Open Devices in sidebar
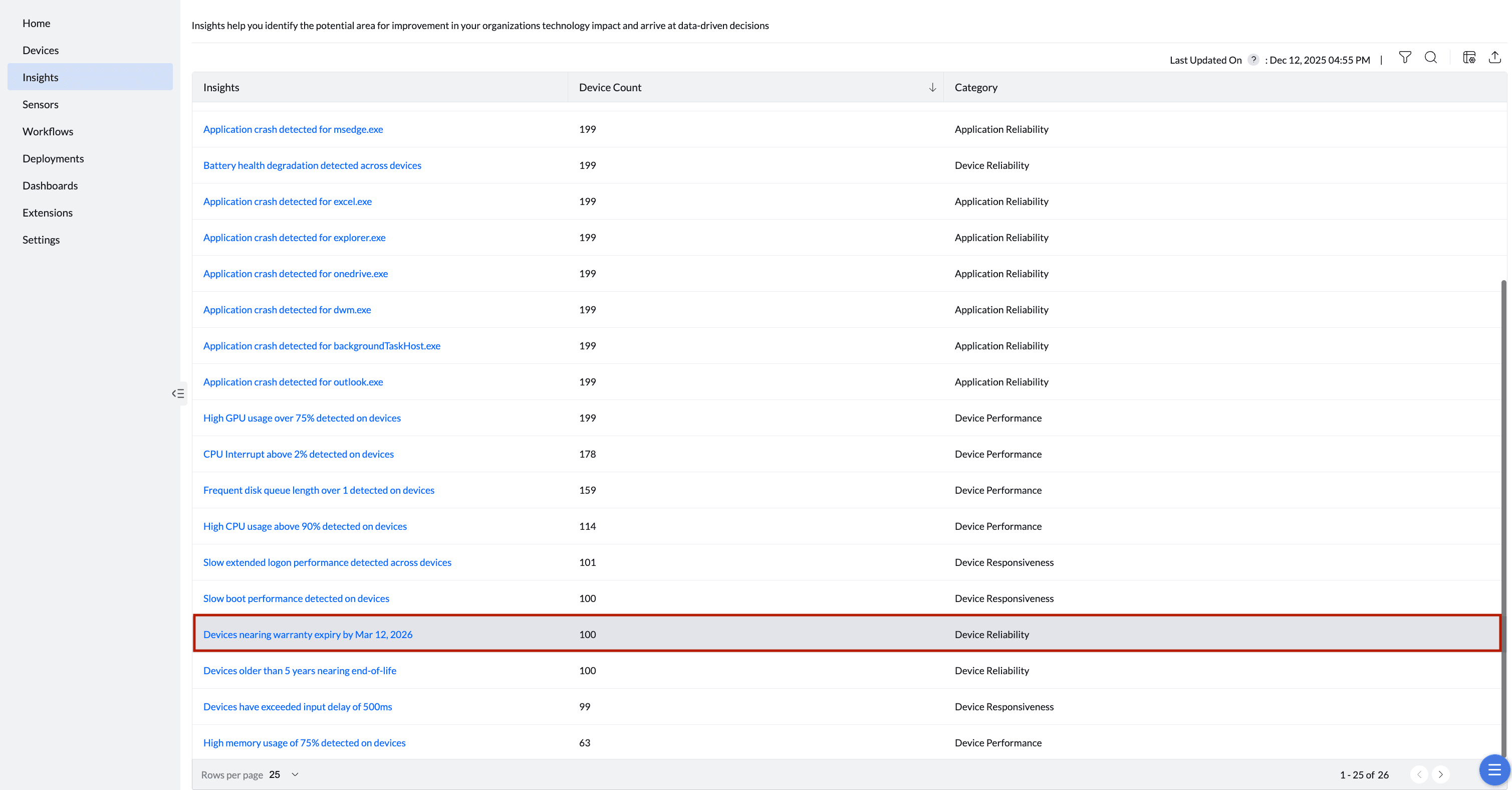The height and width of the screenshot is (790, 1512). [41, 50]
